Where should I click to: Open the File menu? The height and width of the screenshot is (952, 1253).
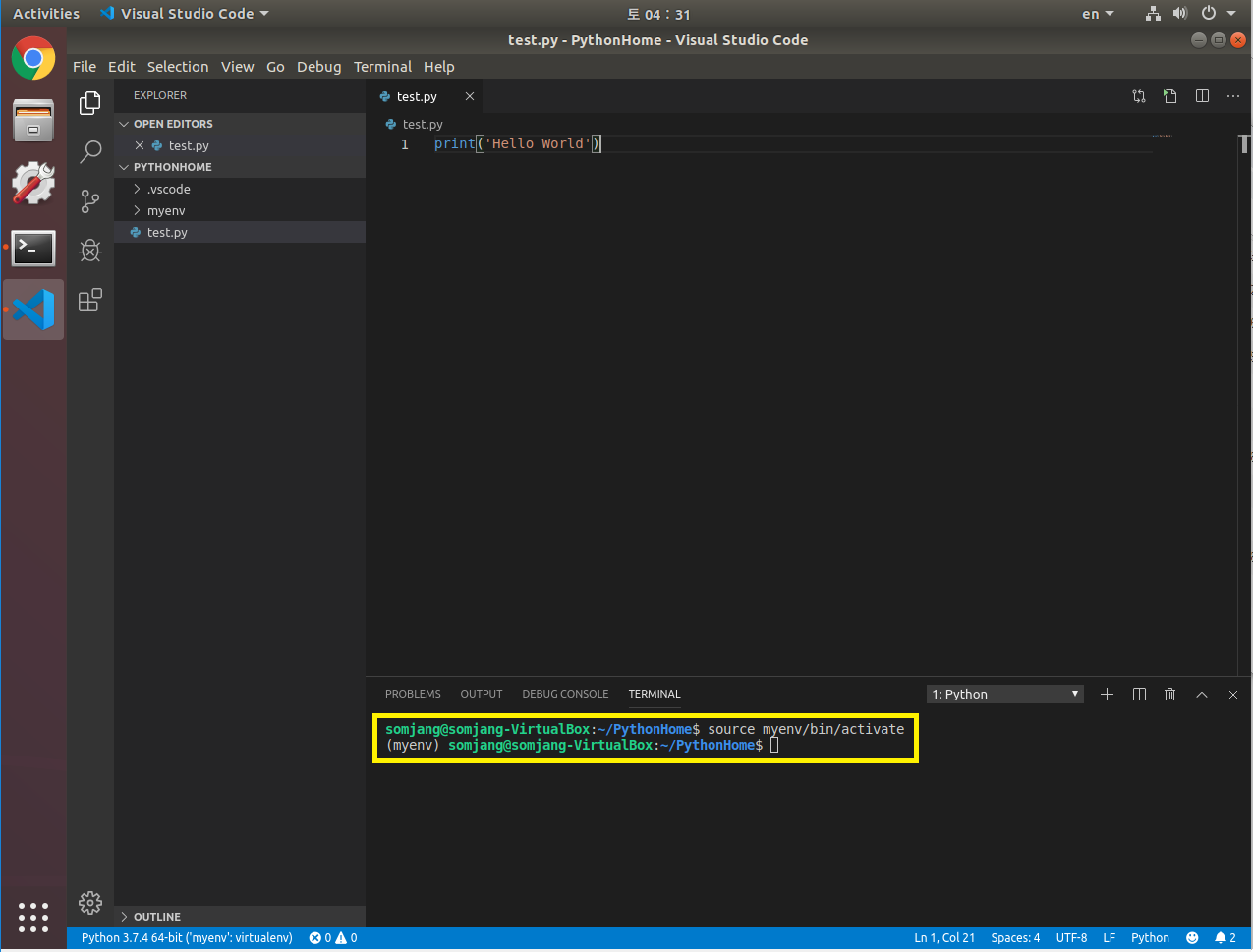tap(85, 67)
